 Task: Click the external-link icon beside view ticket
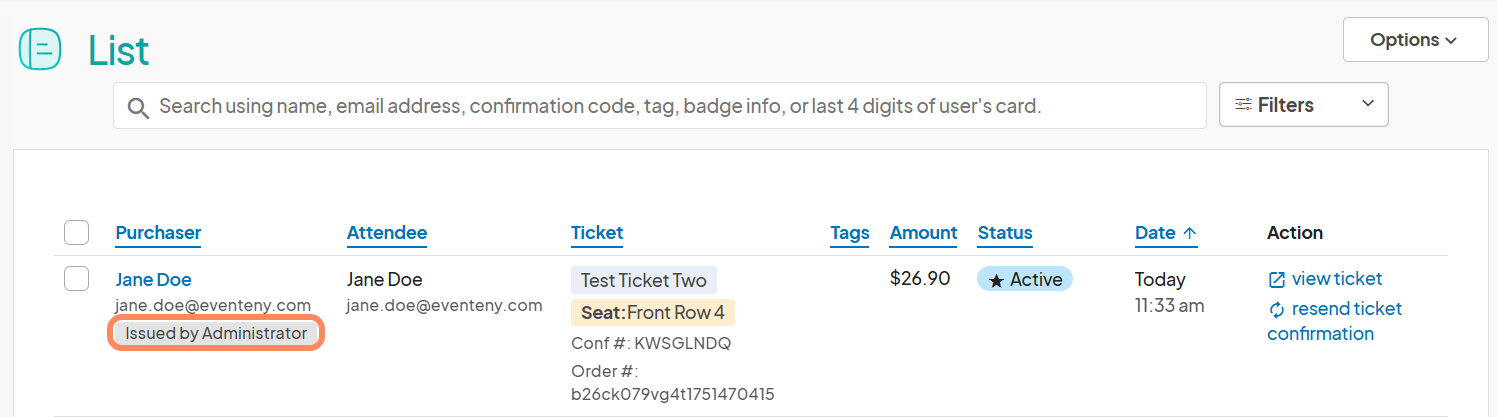(1276, 279)
